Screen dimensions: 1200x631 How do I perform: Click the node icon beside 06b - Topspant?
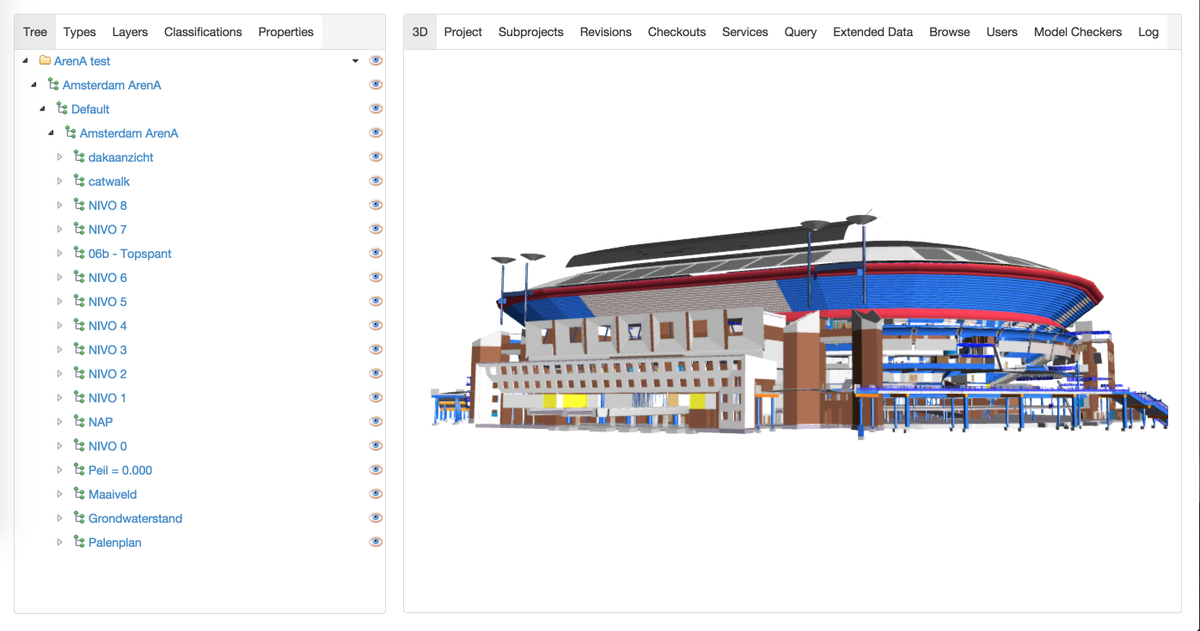79,253
